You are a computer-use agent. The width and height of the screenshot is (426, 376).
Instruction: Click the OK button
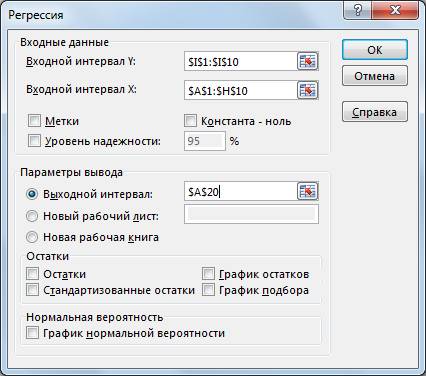[x=375, y=50]
